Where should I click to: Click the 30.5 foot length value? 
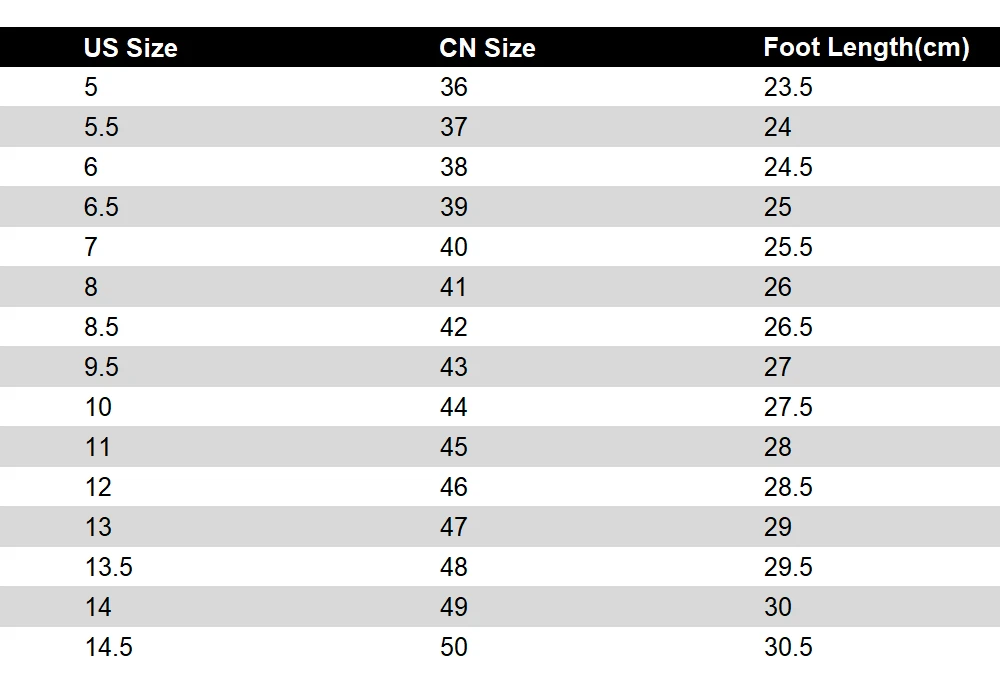(788, 647)
